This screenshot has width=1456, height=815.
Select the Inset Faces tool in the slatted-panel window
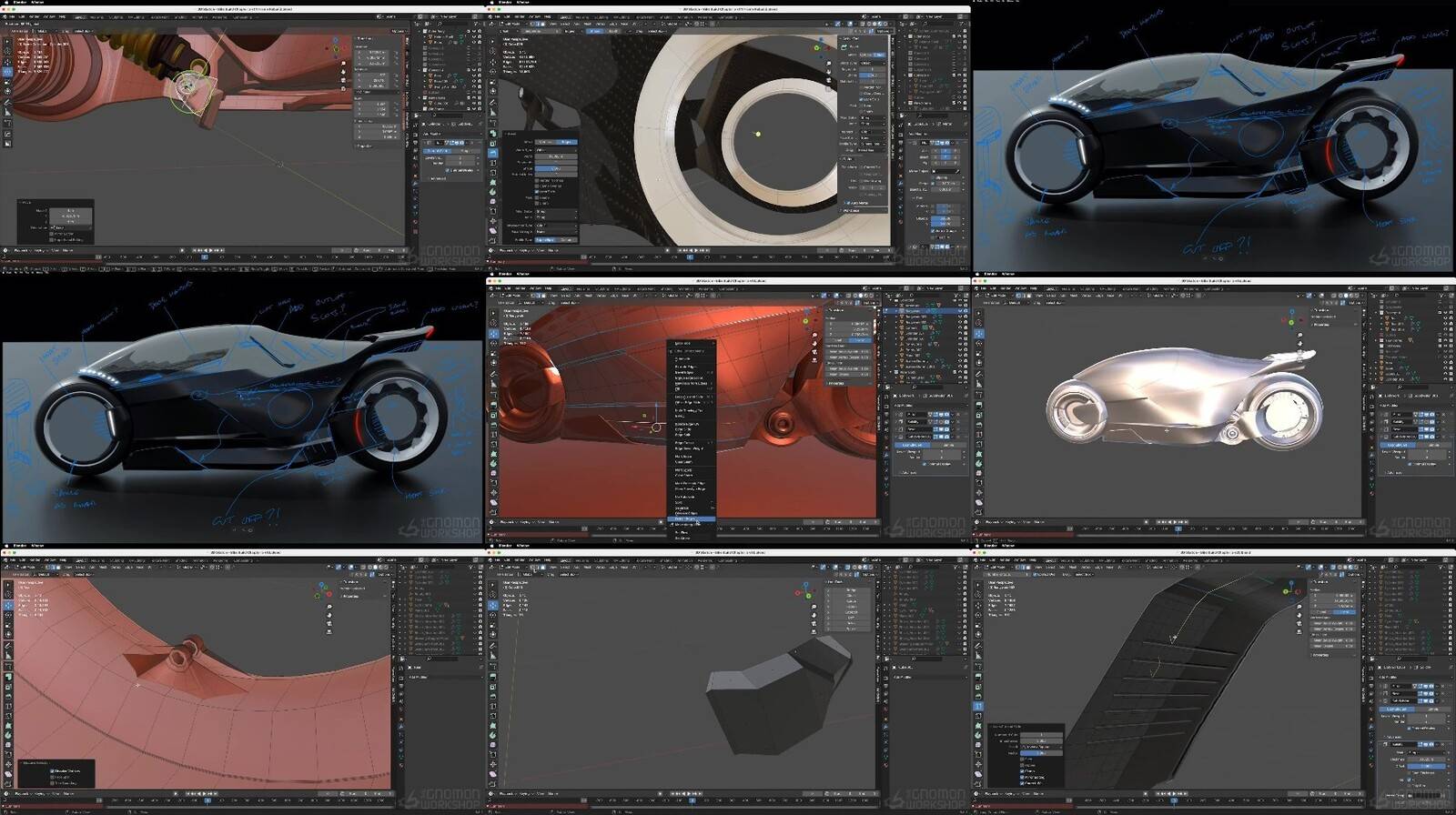tap(978, 687)
